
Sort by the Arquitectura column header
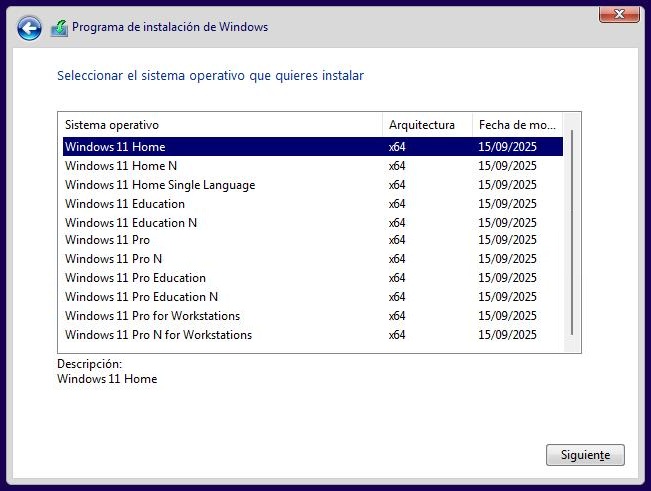[427, 125]
